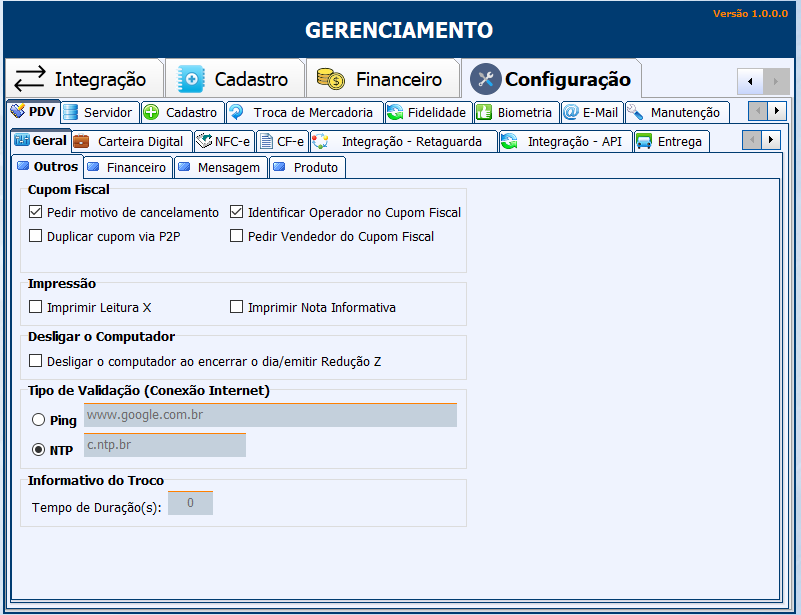The width and height of the screenshot is (801, 615).
Task: Click the Biometria tab icon
Action: click(x=484, y=112)
